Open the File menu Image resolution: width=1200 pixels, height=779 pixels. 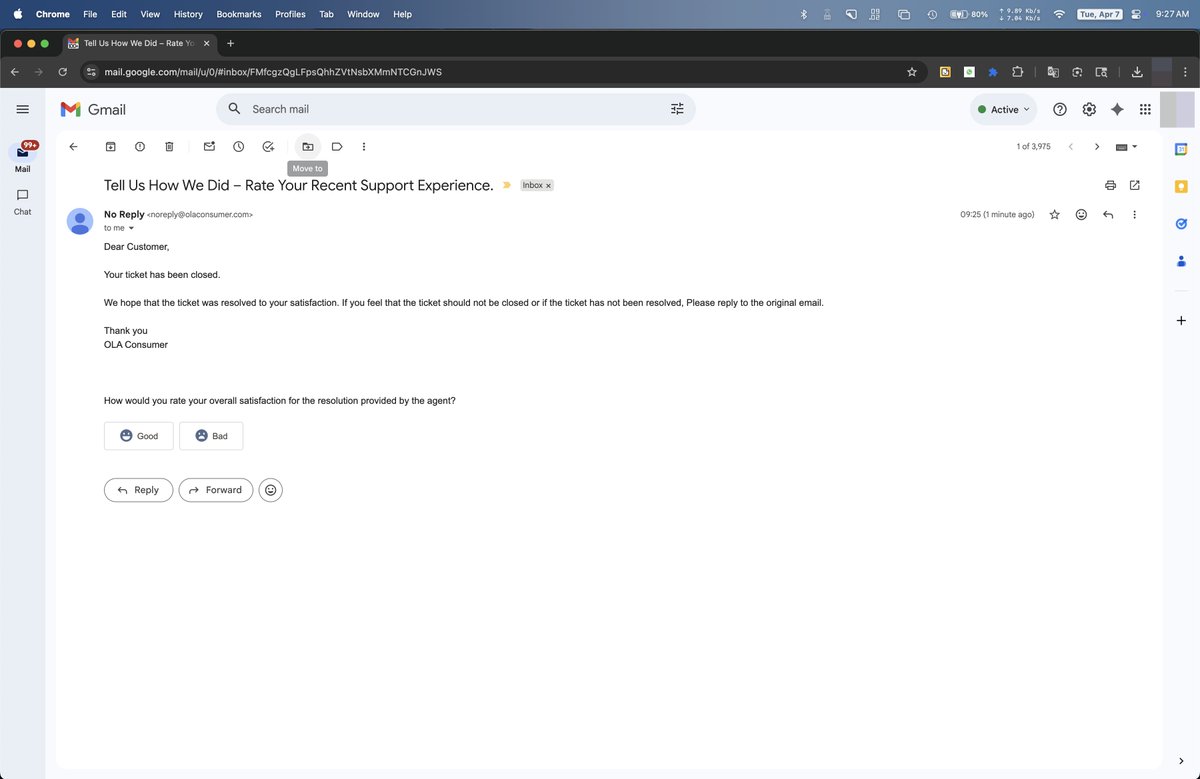coord(91,14)
